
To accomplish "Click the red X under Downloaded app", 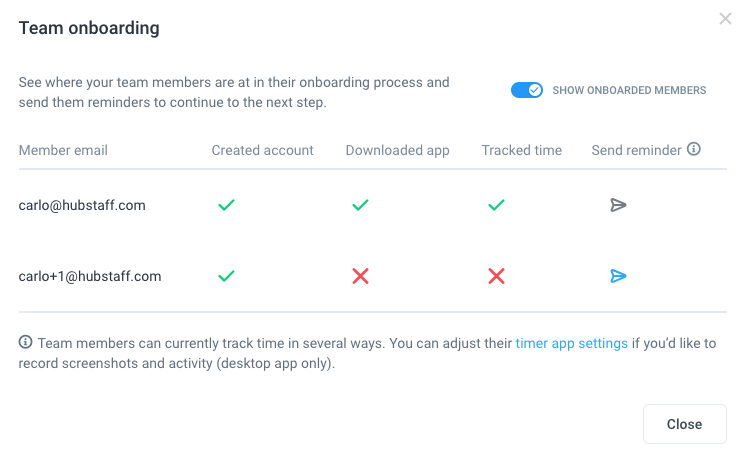I will click(360, 276).
